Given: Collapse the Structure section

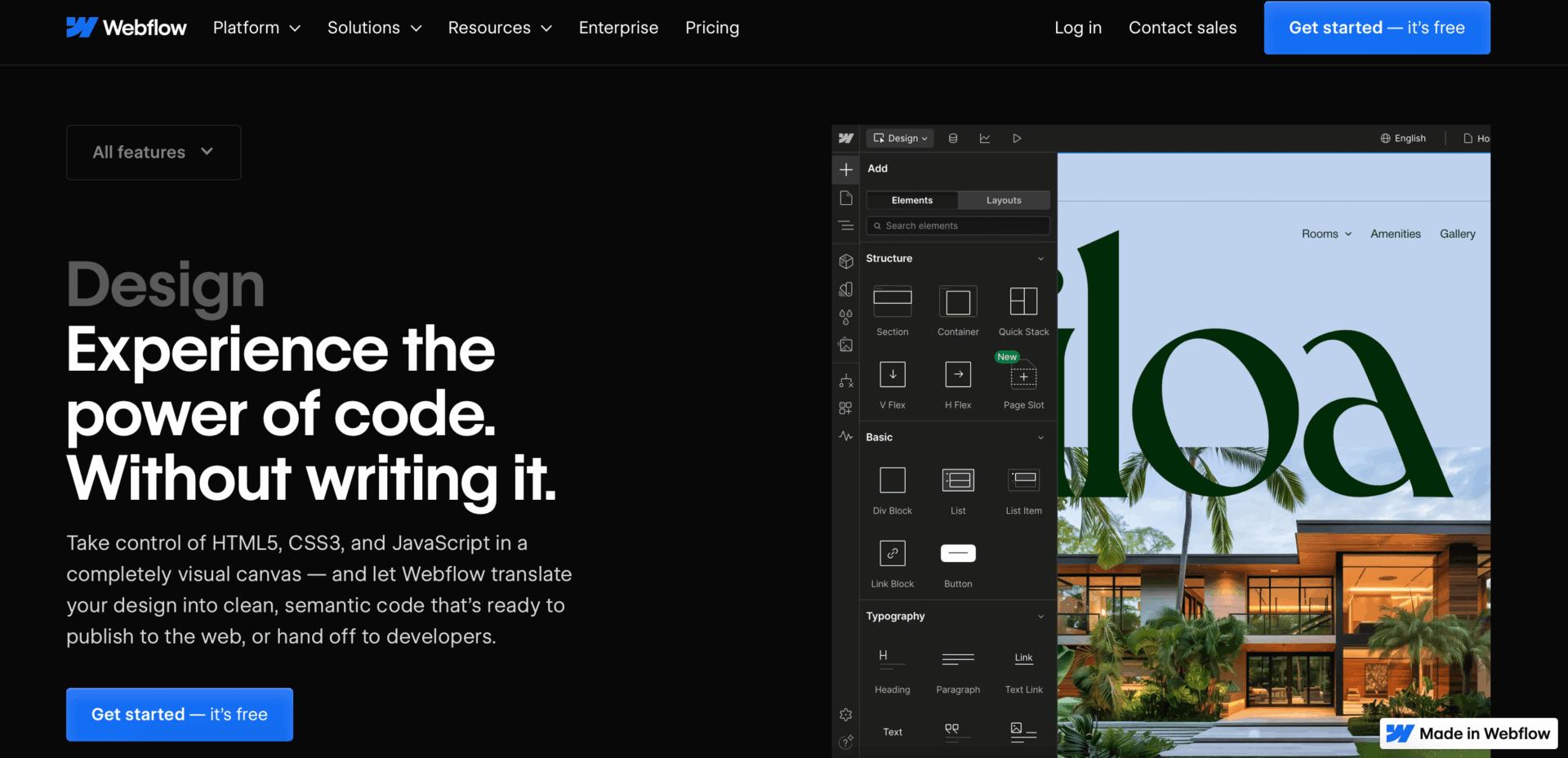Looking at the screenshot, I should (1040, 259).
